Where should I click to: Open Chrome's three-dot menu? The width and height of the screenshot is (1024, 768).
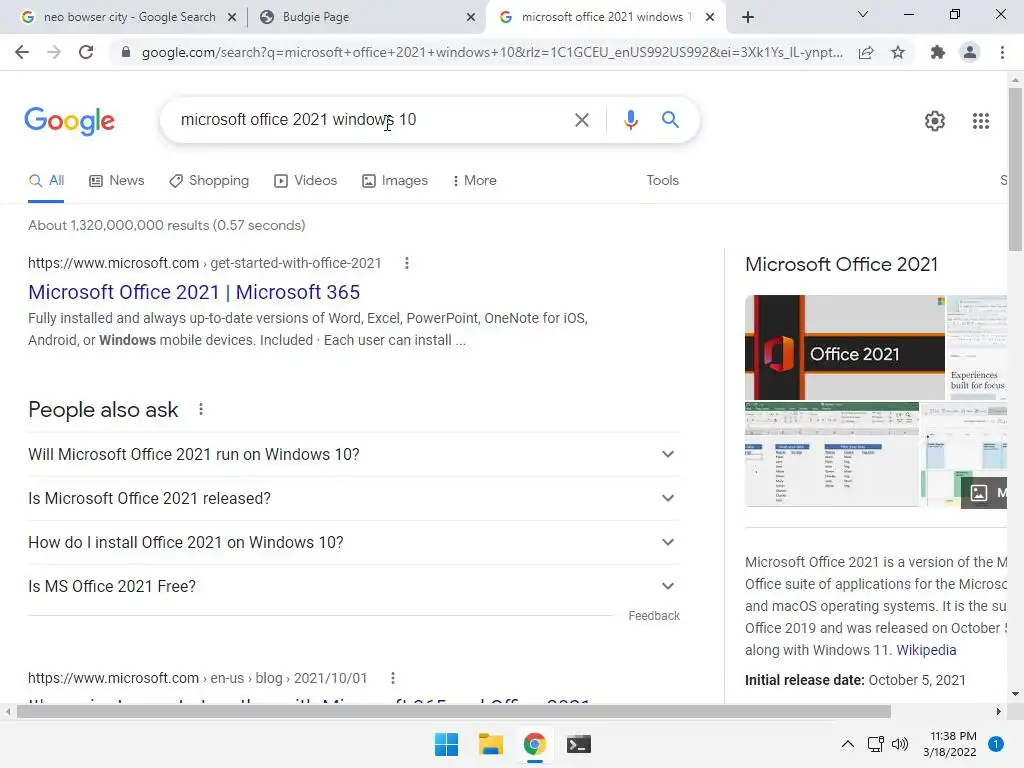click(1002, 52)
